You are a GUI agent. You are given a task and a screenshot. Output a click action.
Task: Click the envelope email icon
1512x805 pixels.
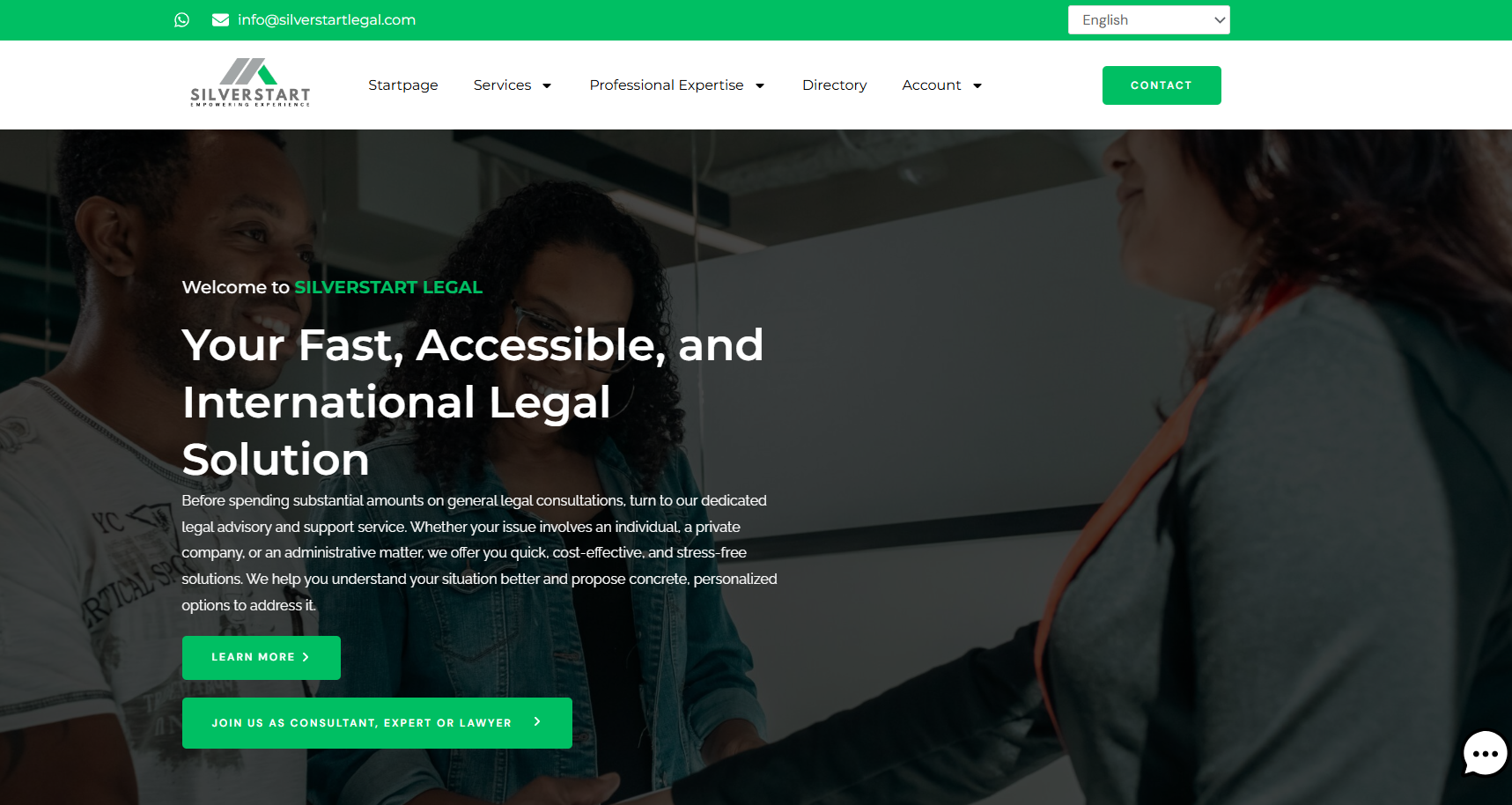[x=220, y=19]
